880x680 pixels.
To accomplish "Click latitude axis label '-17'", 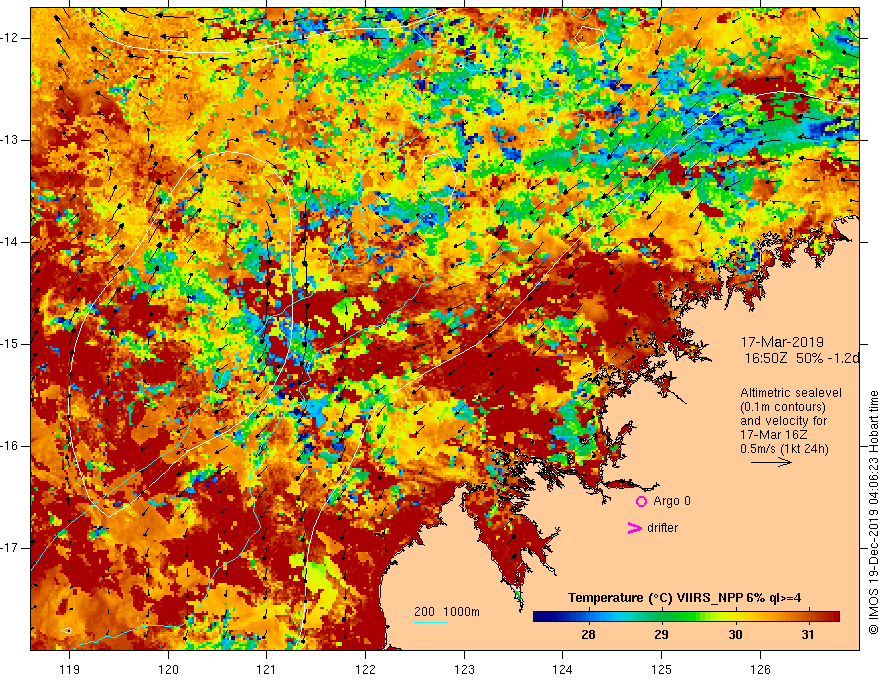I will point(10,548).
